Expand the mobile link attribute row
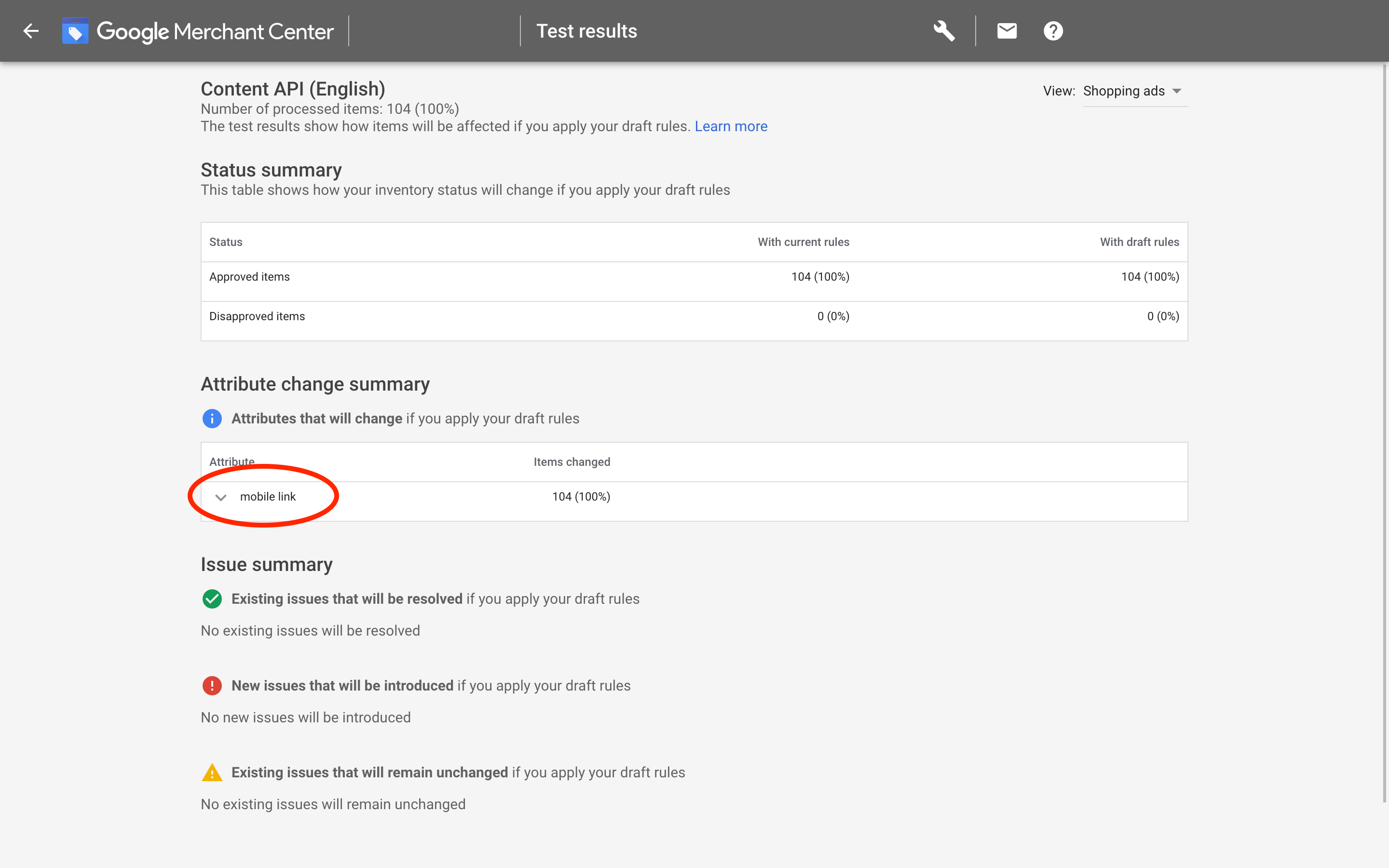Viewport: 1389px width, 868px height. pyautogui.click(x=221, y=497)
